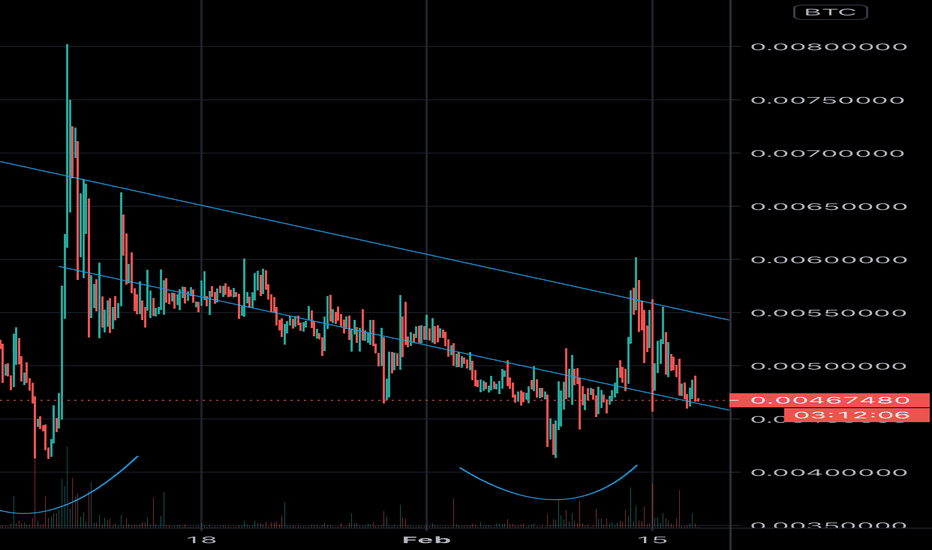
Task: Click the Feb date label on time axis
Action: tap(426, 540)
